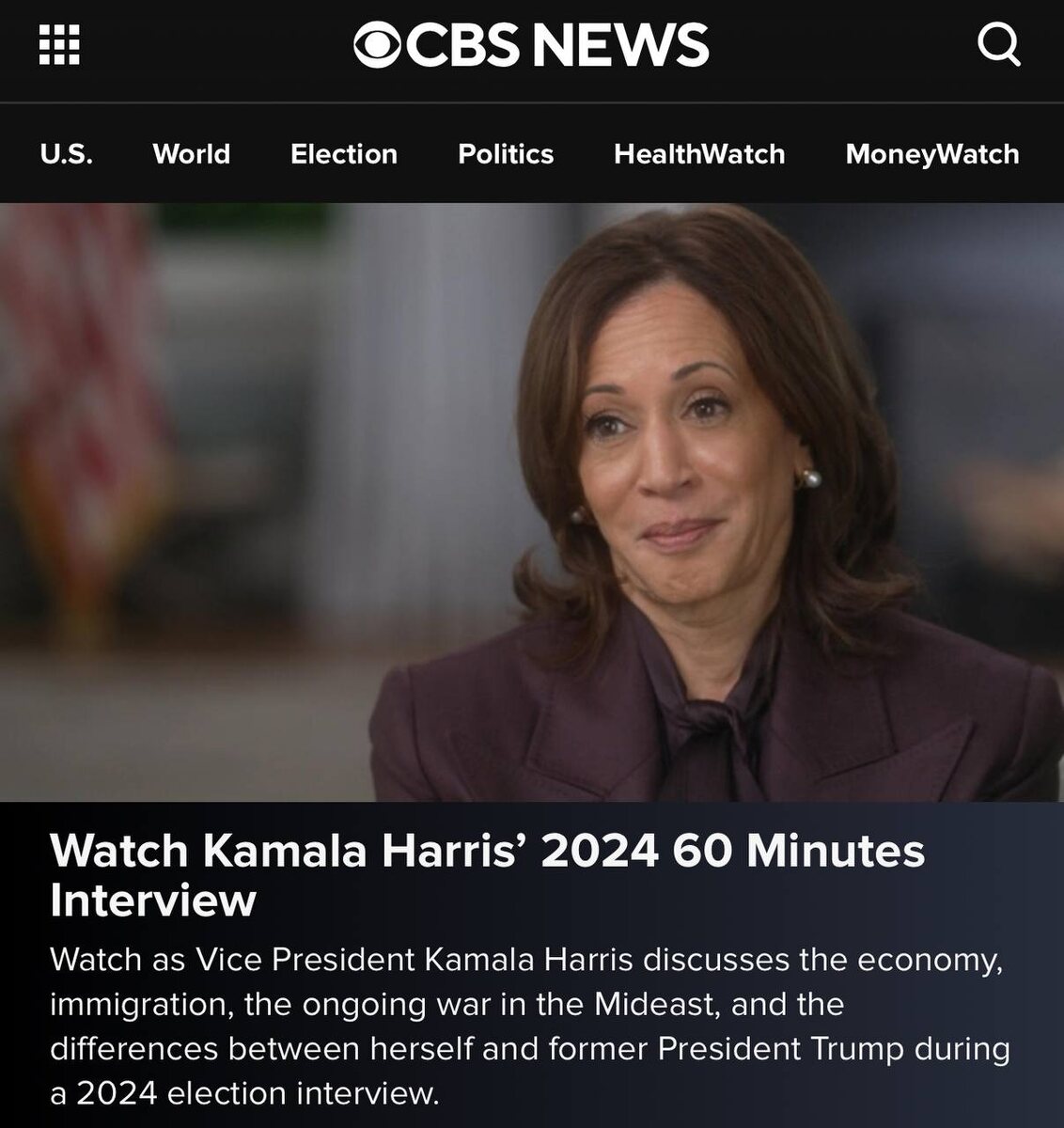
Task: Click the 60 Minutes Interview headline
Action: coord(487,875)
